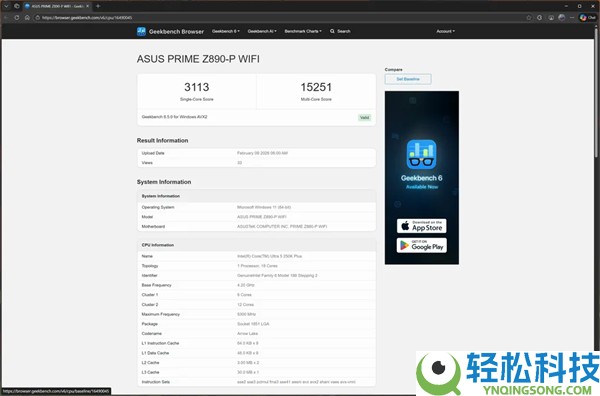
Task: Click the Geekbench Browser logo icon
Action: point(141,31)
